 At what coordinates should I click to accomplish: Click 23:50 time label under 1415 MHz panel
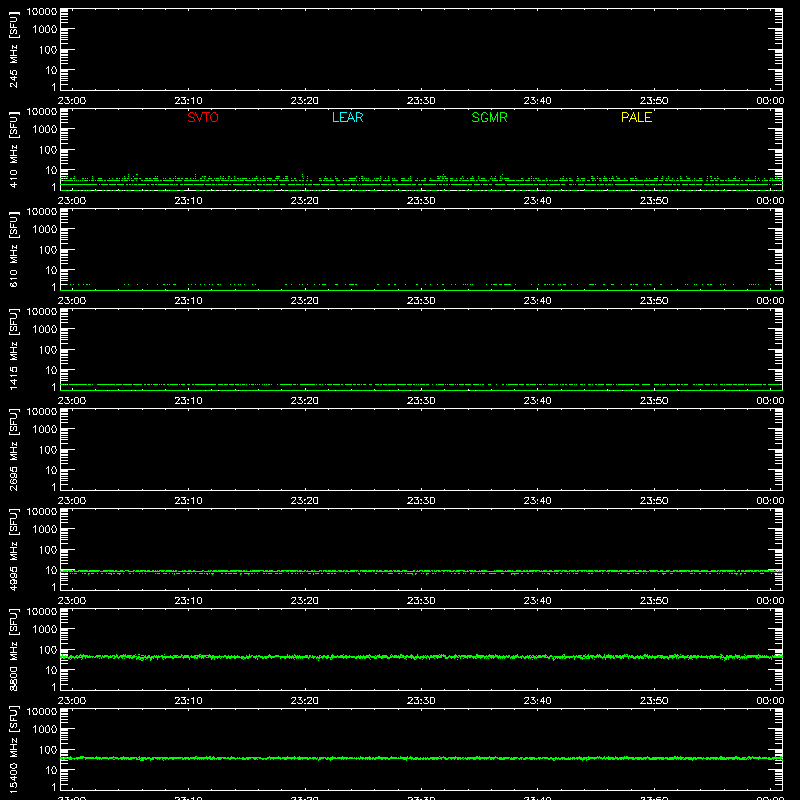pyautogui.click(x=654, y=401)
